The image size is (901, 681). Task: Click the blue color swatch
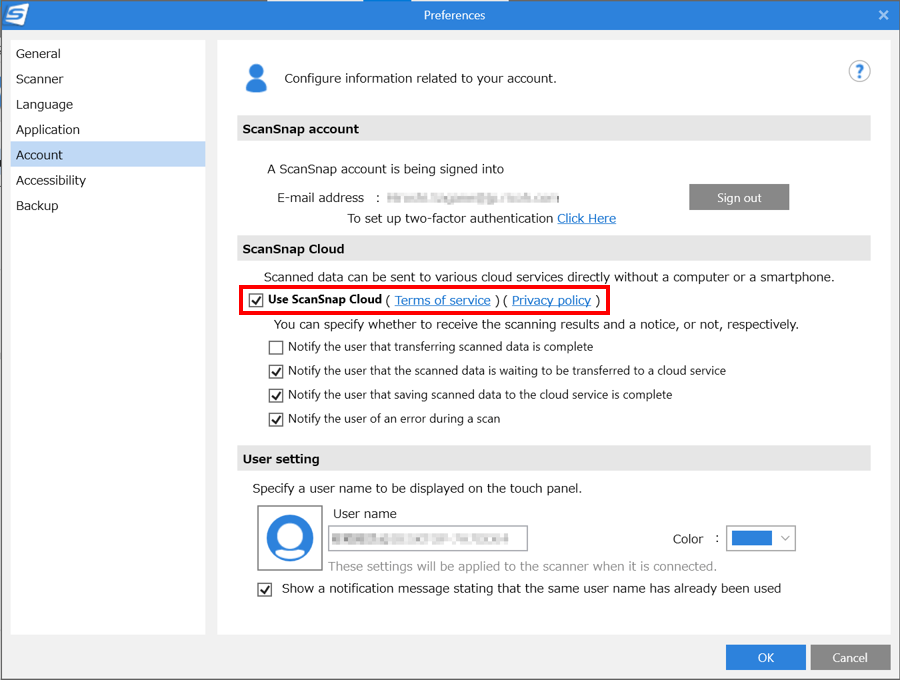tap(752, 538)
